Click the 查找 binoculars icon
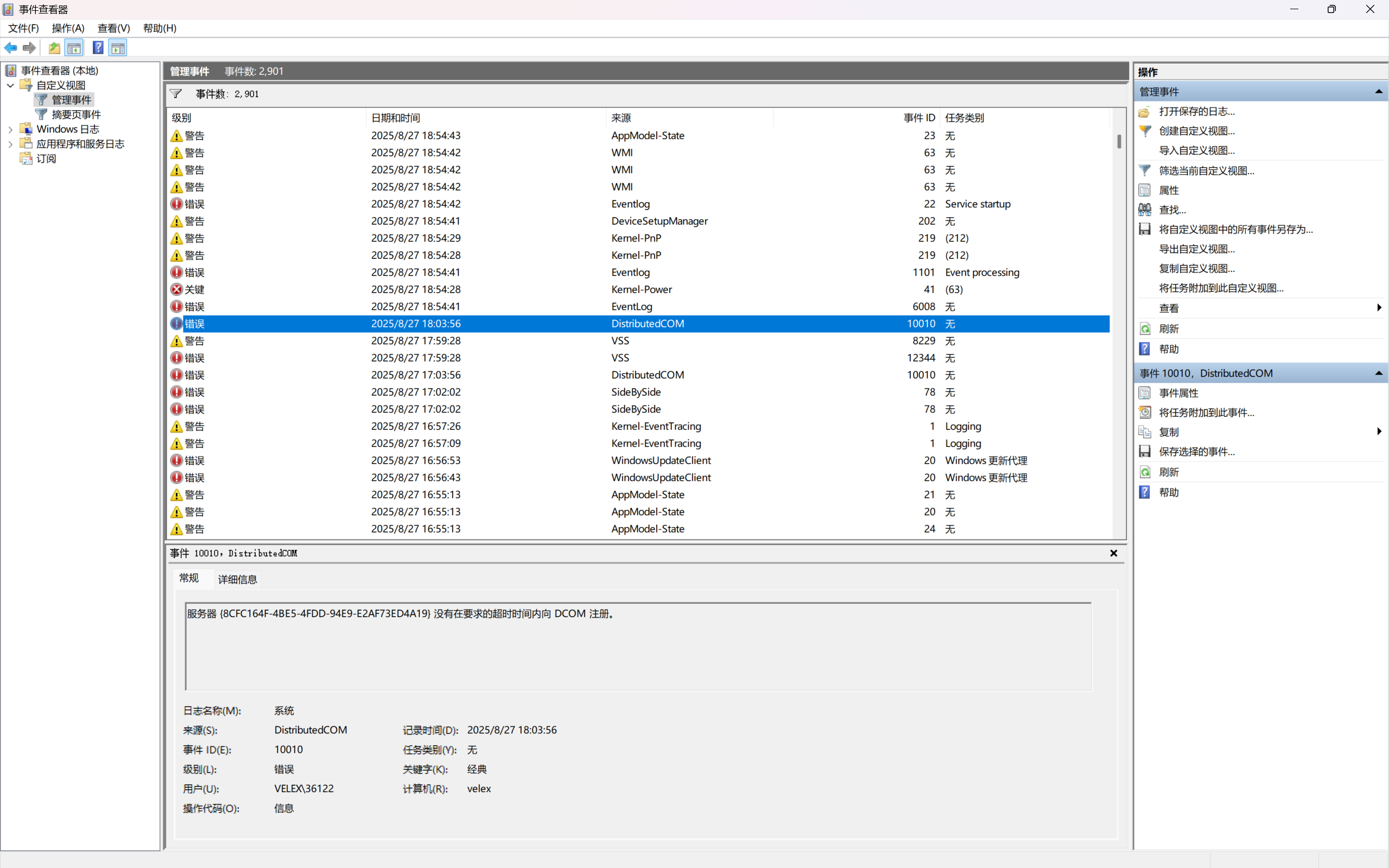1389x868 pixels. (1145, 210)
